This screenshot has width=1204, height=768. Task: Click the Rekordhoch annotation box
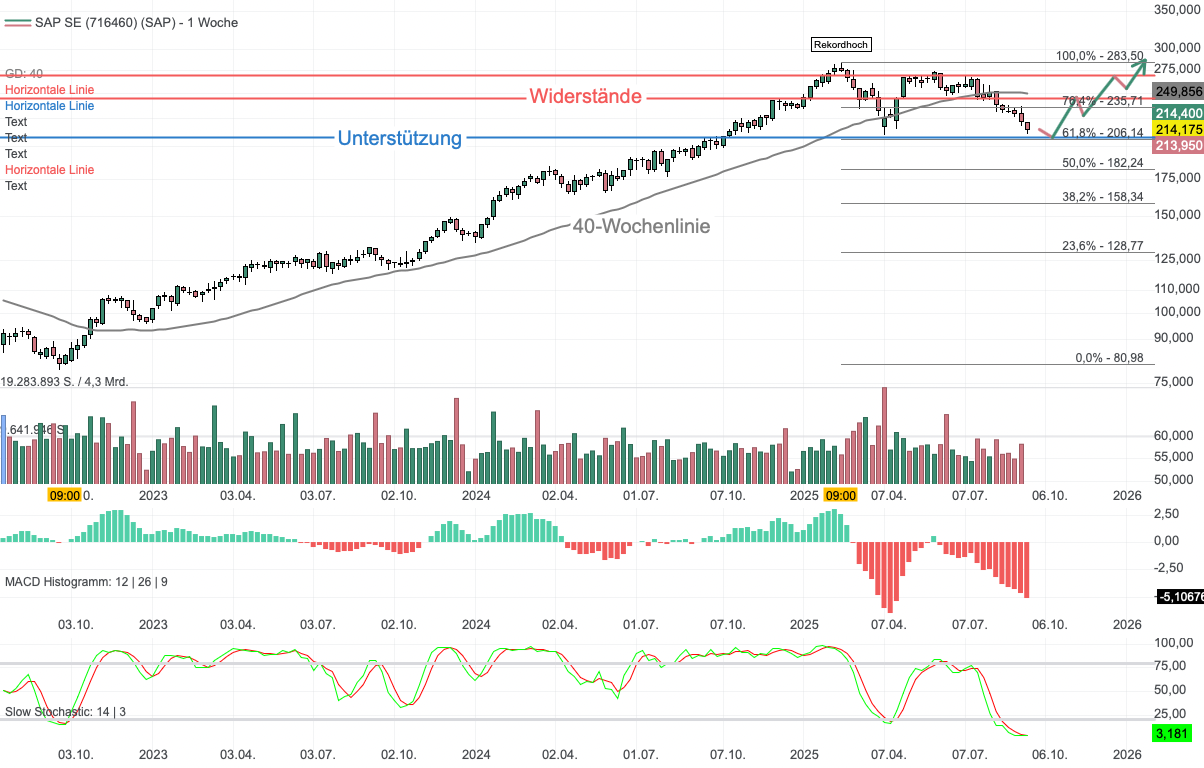tap(841, 44)
